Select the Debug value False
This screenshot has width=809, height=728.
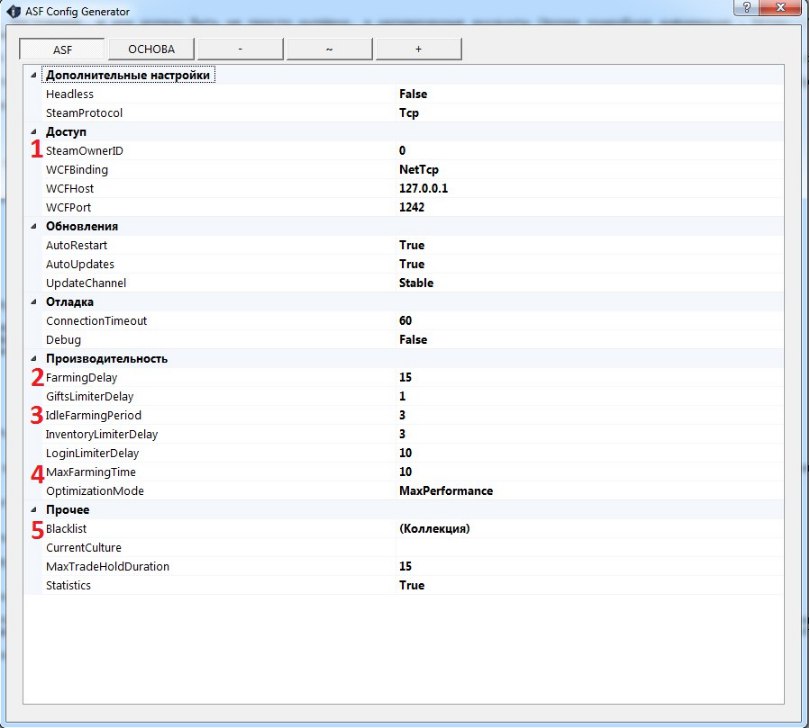click(413, 339)
